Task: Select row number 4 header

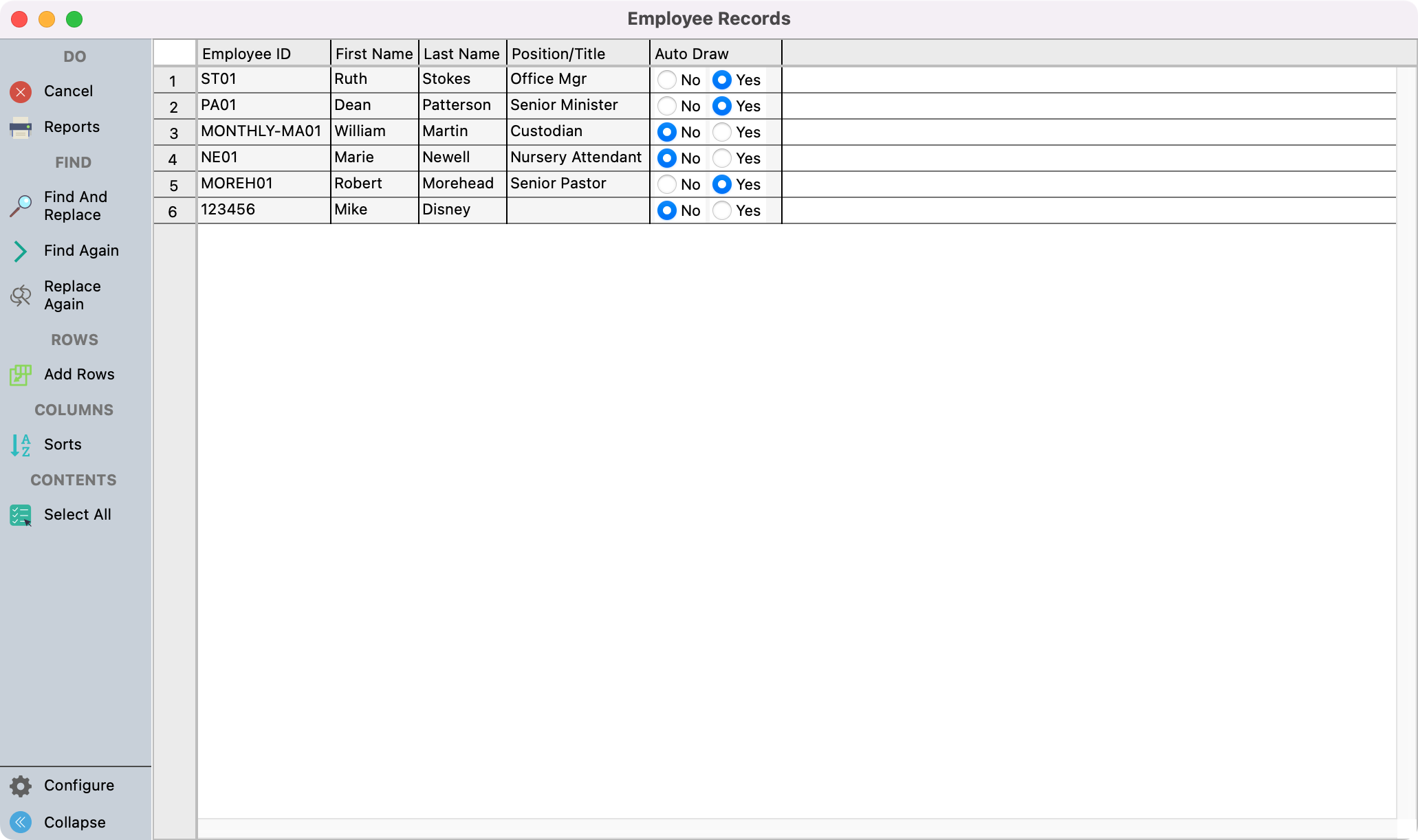Action: [x=173, y=159]
